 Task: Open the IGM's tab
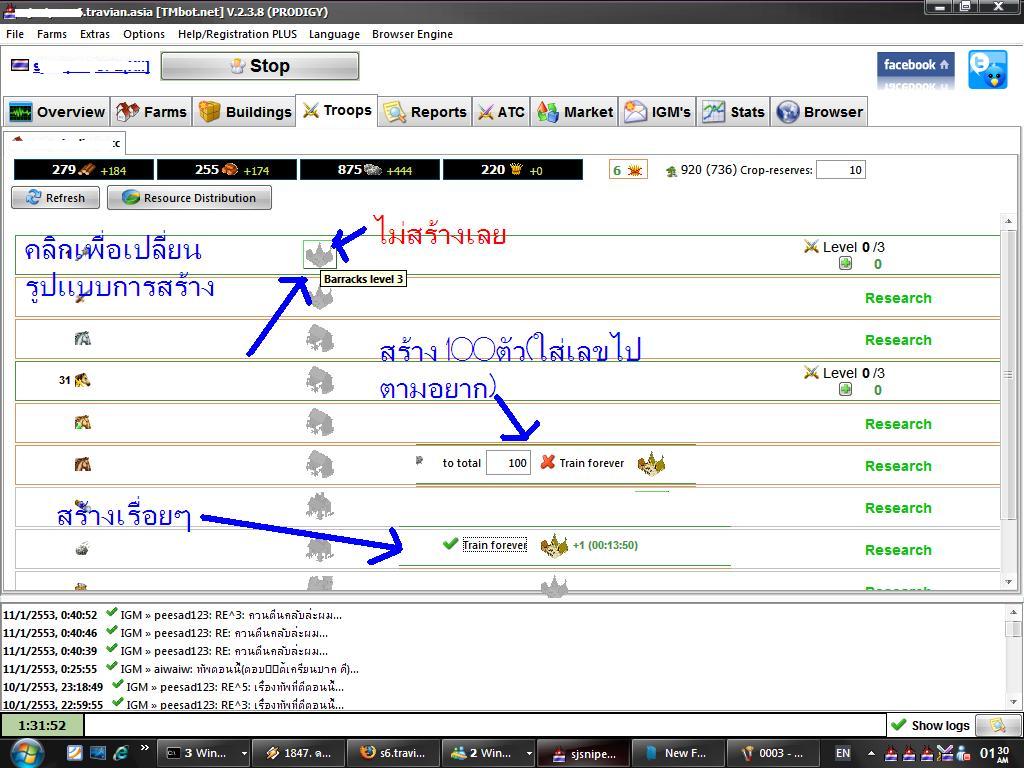(657, 112)
